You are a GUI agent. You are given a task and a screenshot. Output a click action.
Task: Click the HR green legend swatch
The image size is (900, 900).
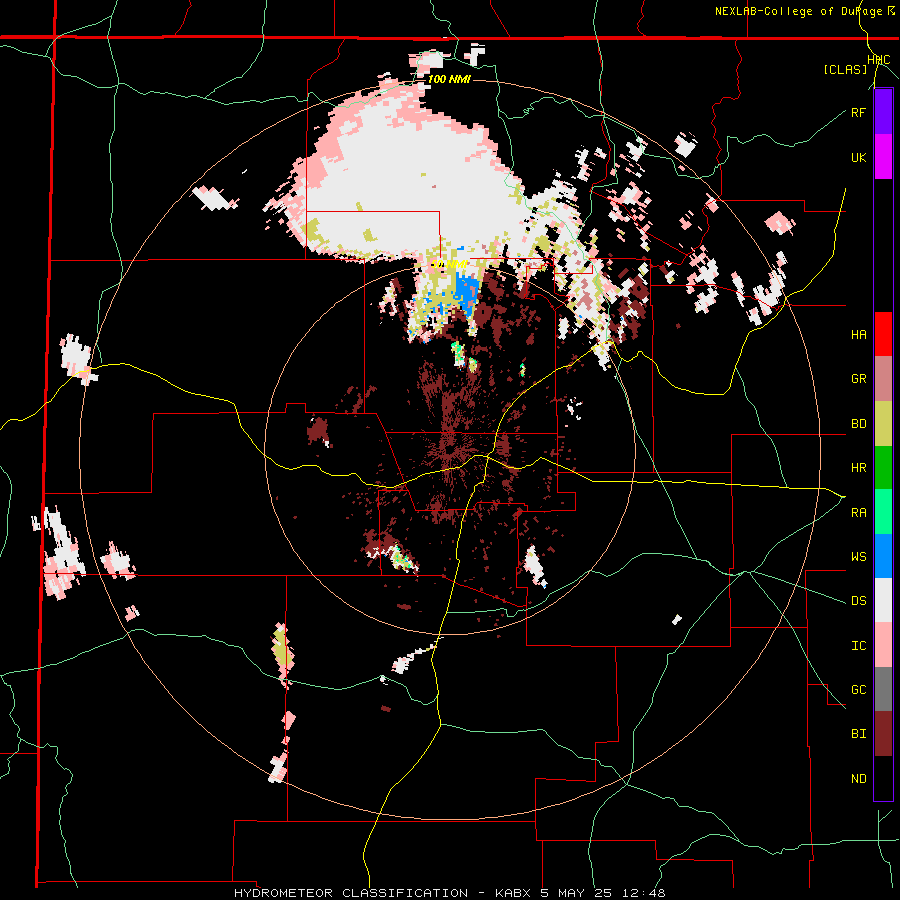coord(883,467)
